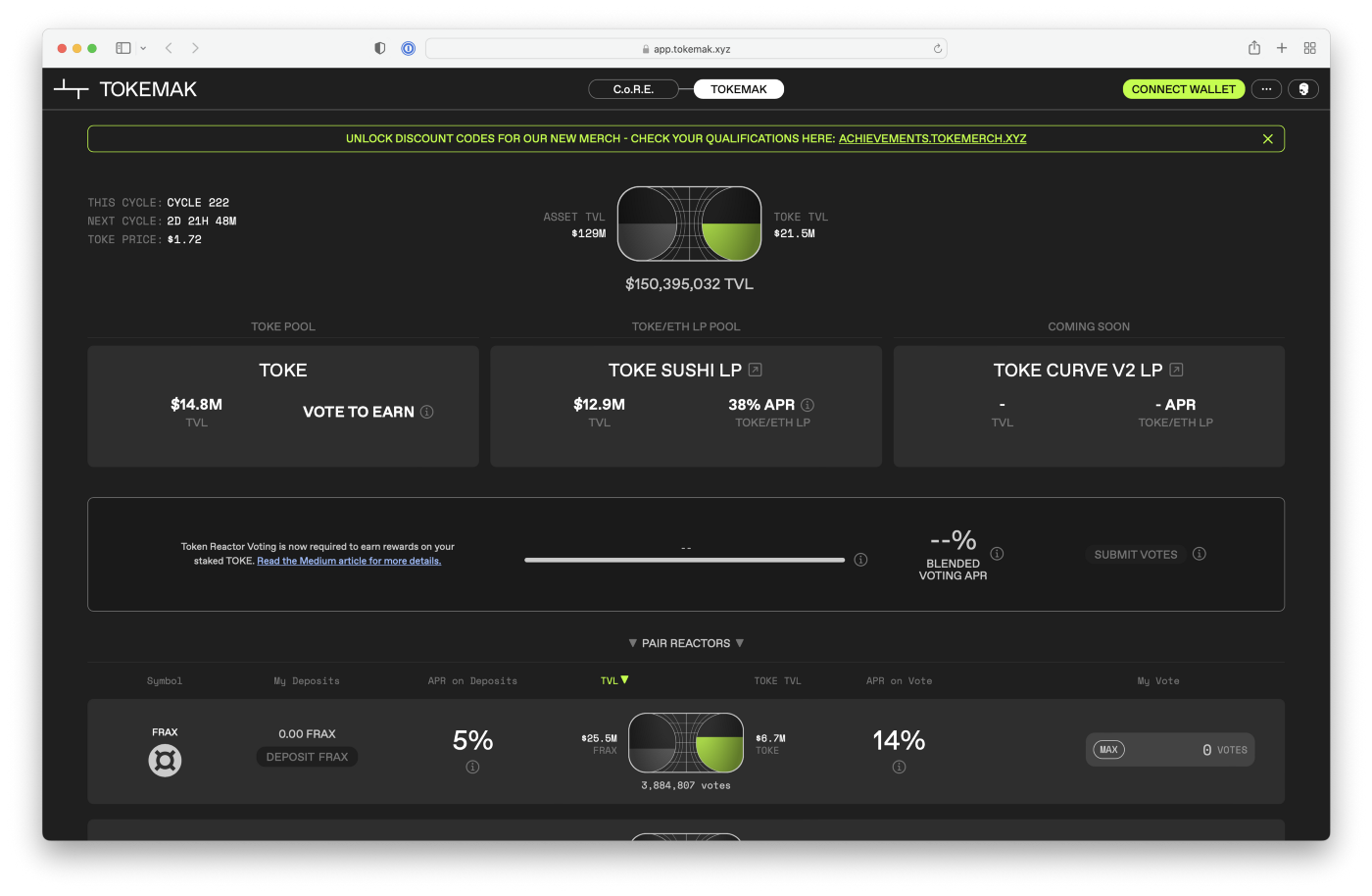Click info icon beside VOTE TO EARN
The width and height of the screenshot is (1372, 896).
point(427,412)
